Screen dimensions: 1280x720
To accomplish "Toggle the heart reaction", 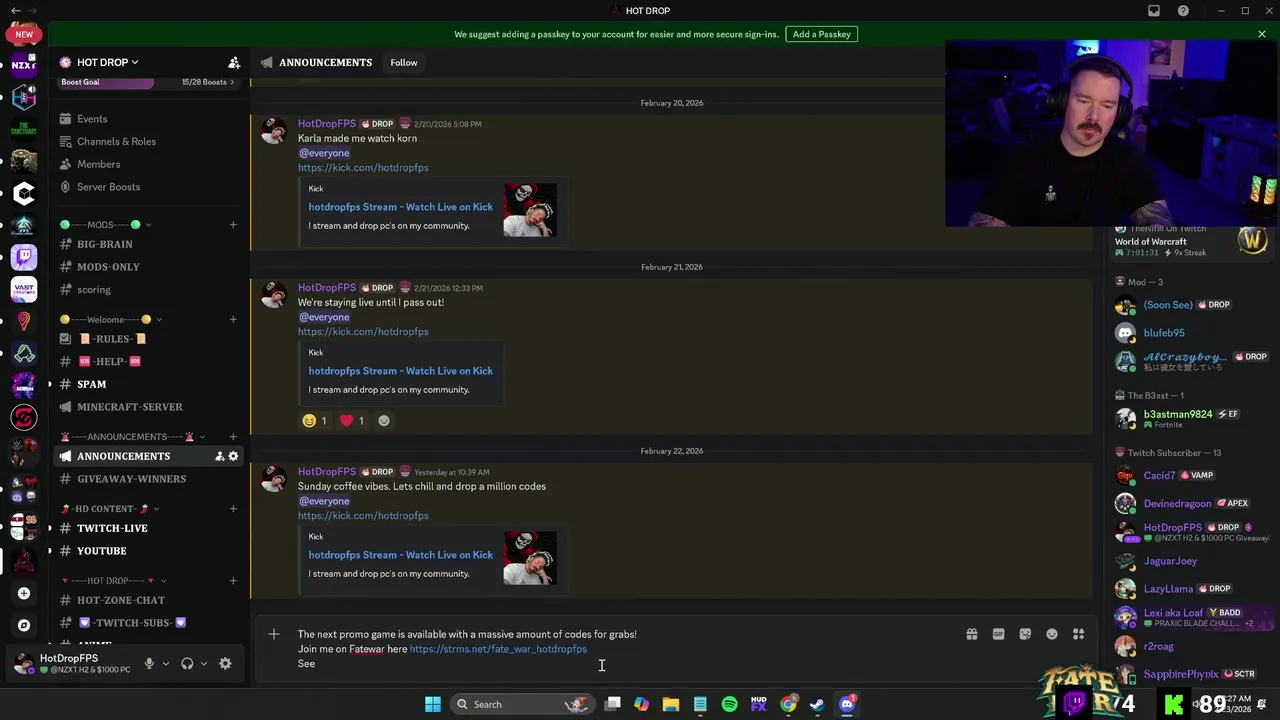I will (x=352, y=421).
